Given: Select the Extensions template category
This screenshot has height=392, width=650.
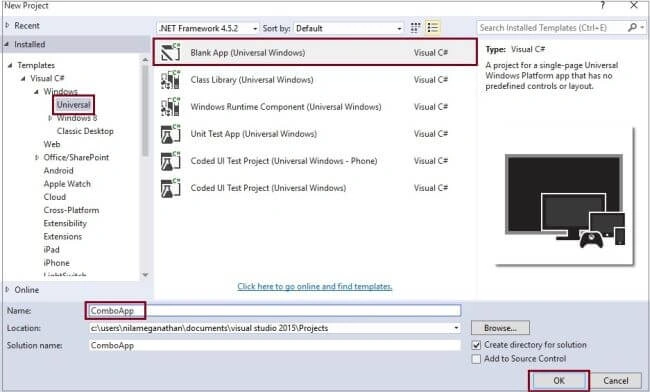Looking at the screenshot, I should (63, 237).
